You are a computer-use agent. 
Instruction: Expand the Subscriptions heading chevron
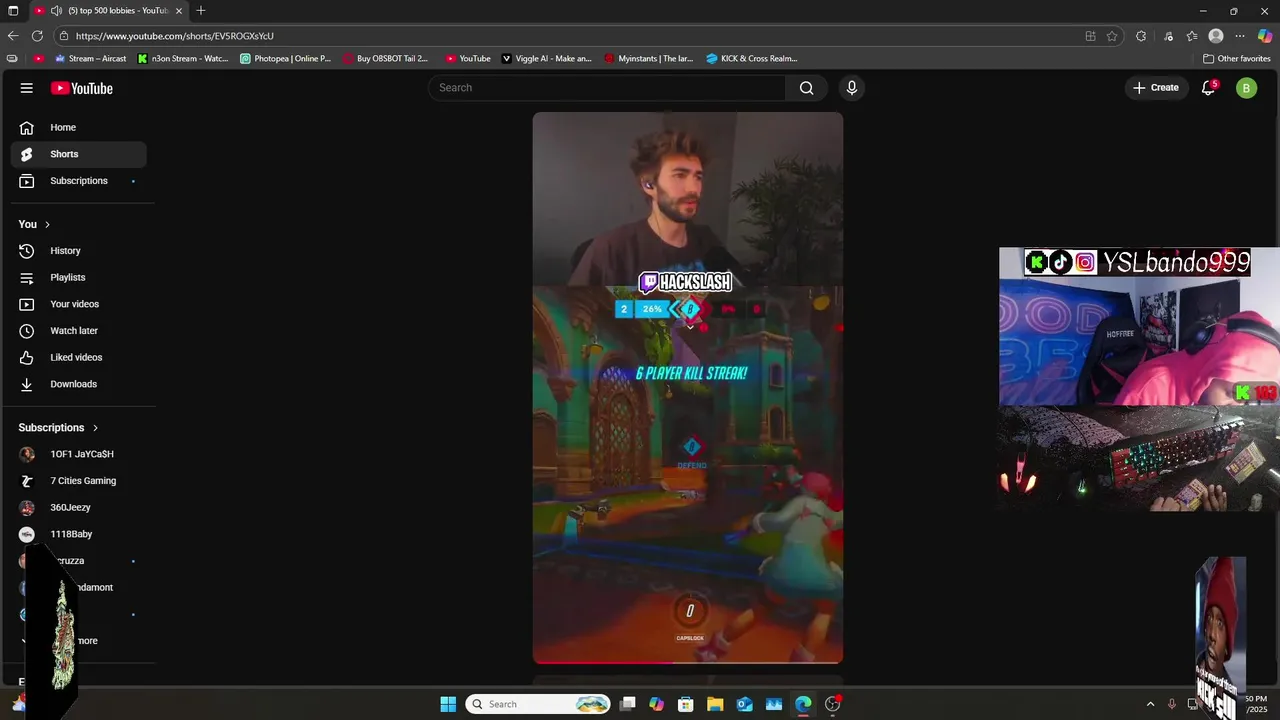point(95,428)
